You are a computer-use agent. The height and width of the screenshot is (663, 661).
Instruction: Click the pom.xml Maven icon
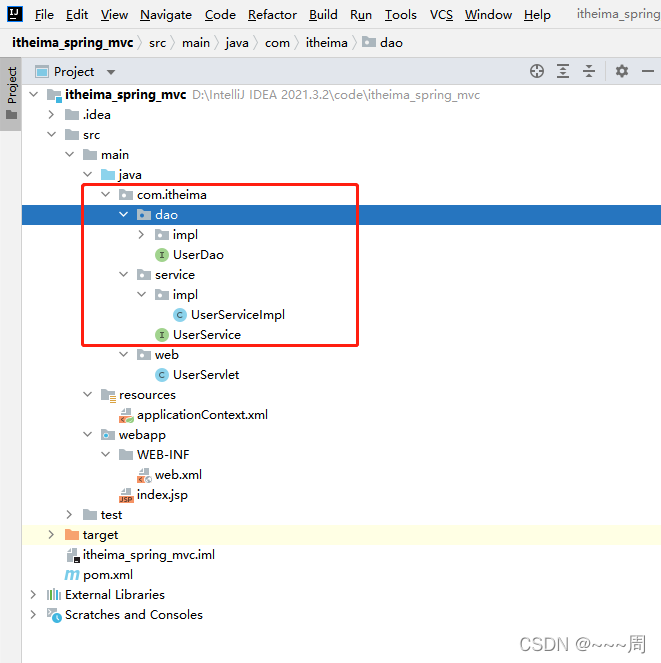[x=72, y=575]
